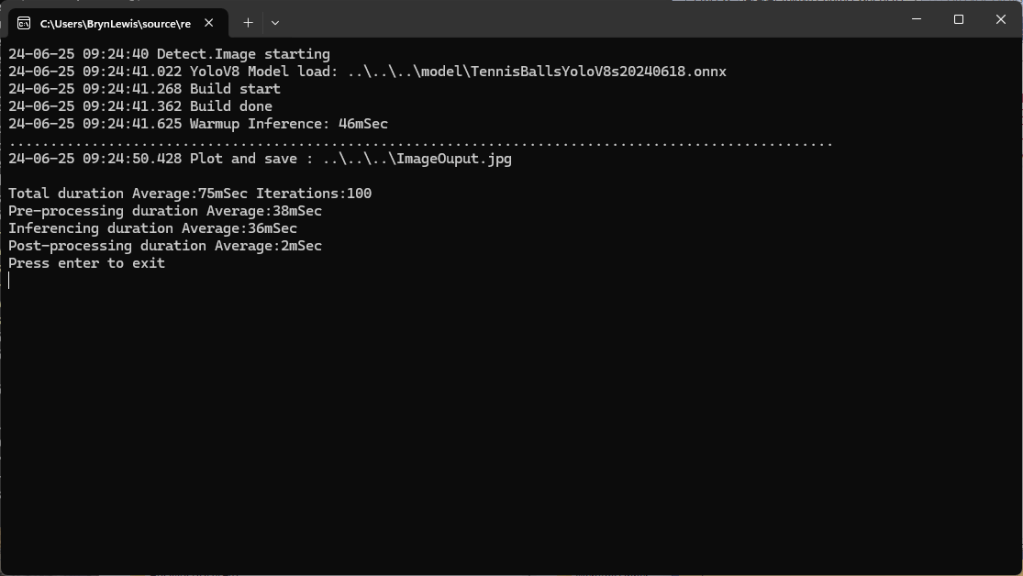Image resolution: width=1023 pixels, height=576 pixels.
Task: Minimize the terminal window
Action: [x=916, y=20]
